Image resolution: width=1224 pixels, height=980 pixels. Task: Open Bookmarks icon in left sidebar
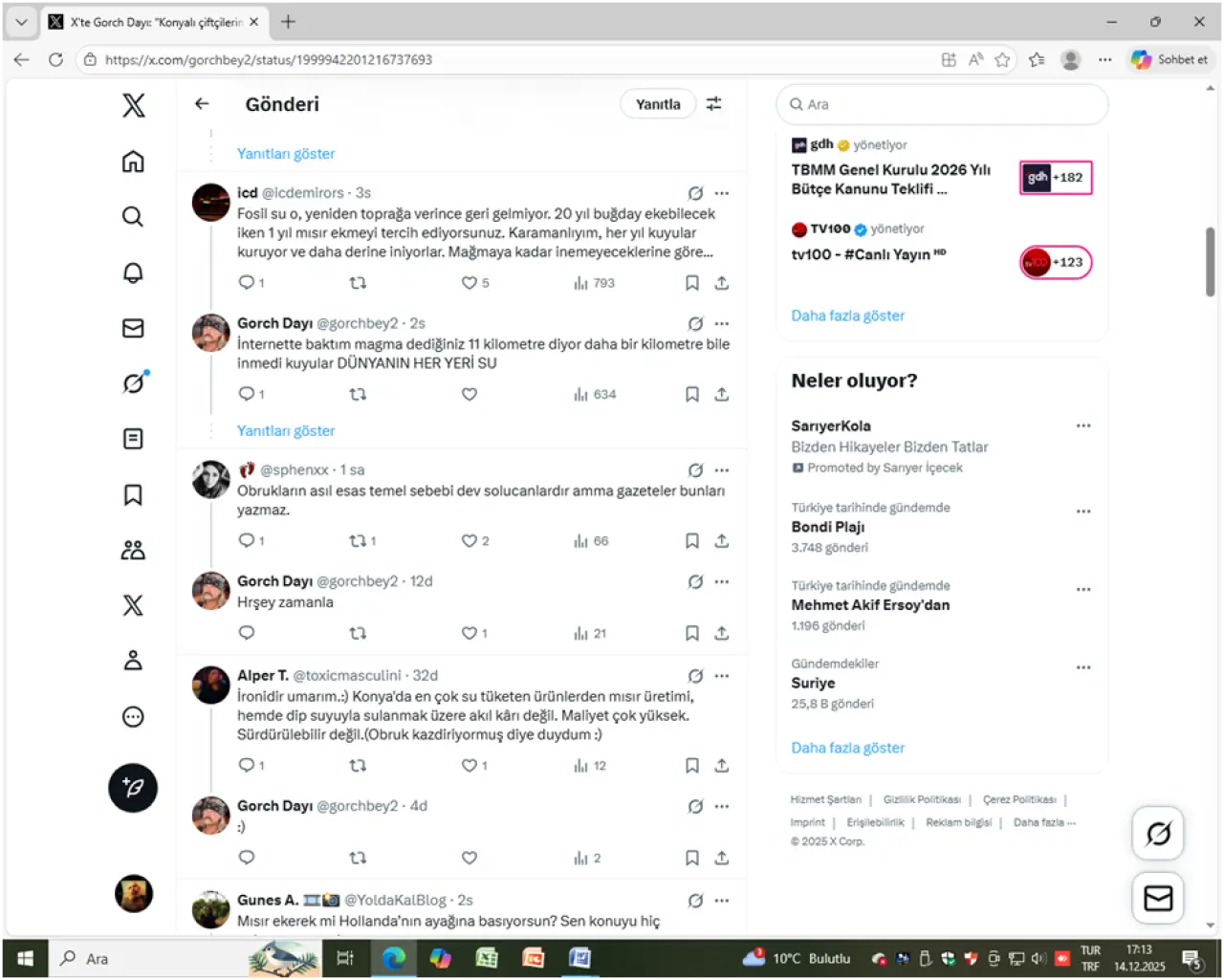(133, 494)
